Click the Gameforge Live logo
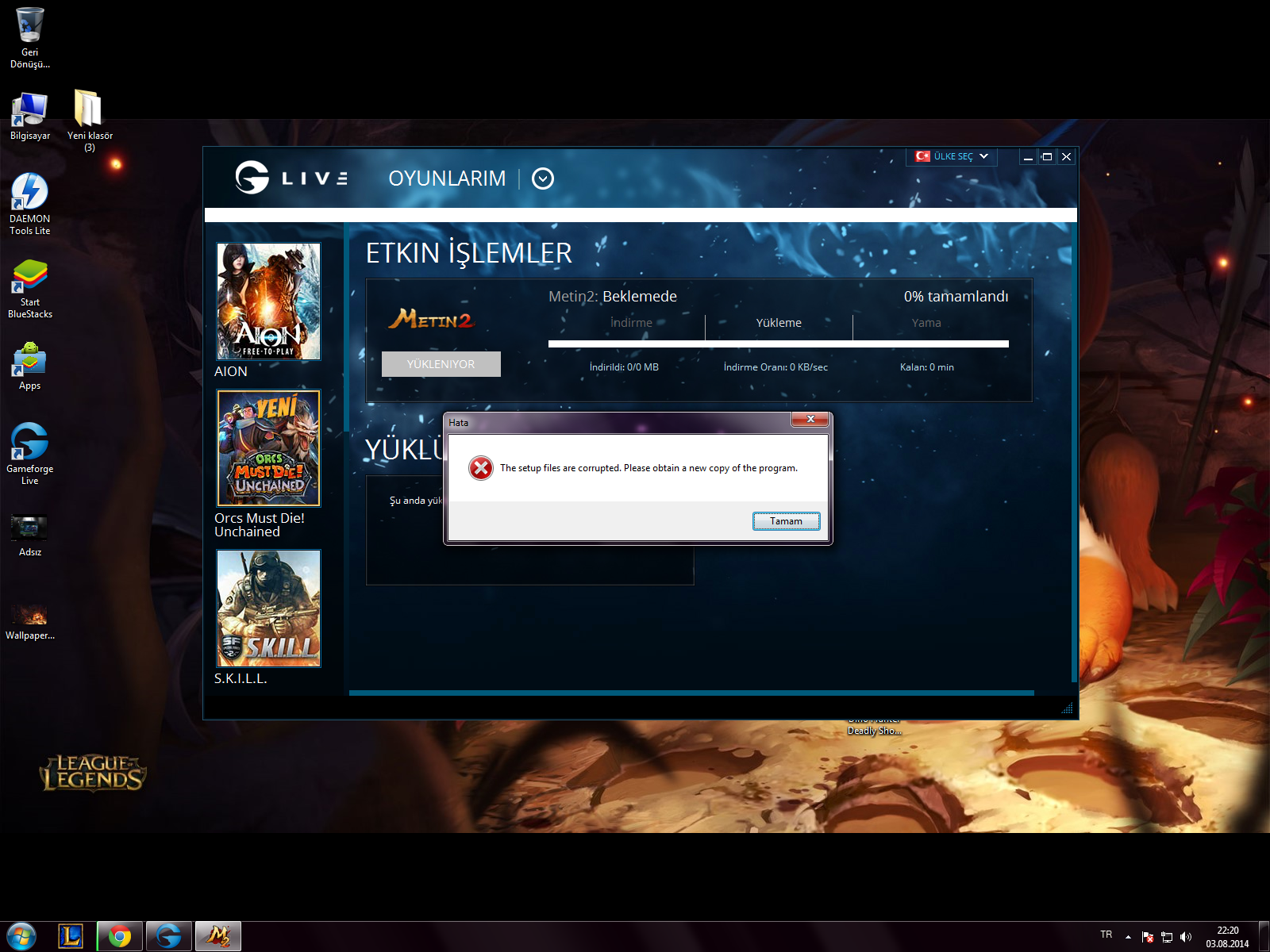This screenshot has width=1270, height=952. 291,178
